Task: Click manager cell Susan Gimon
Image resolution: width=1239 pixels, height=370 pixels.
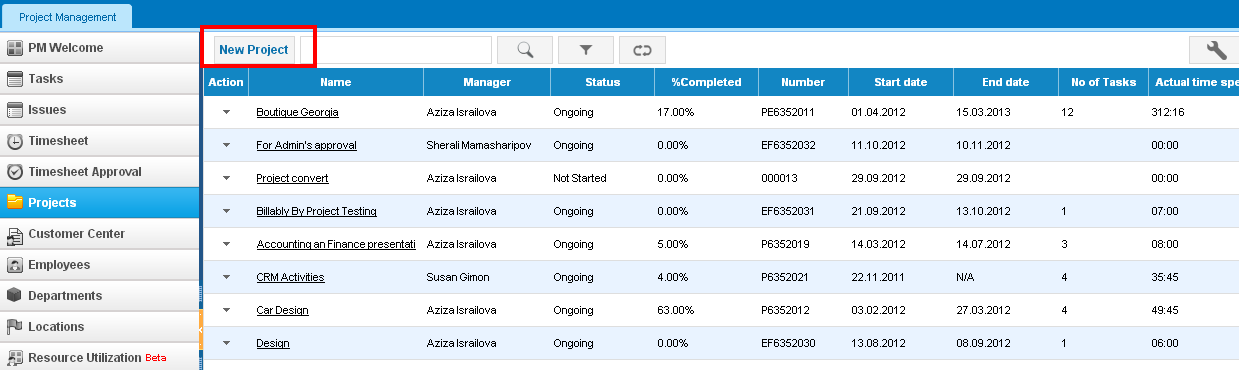Action: (458, 277)
